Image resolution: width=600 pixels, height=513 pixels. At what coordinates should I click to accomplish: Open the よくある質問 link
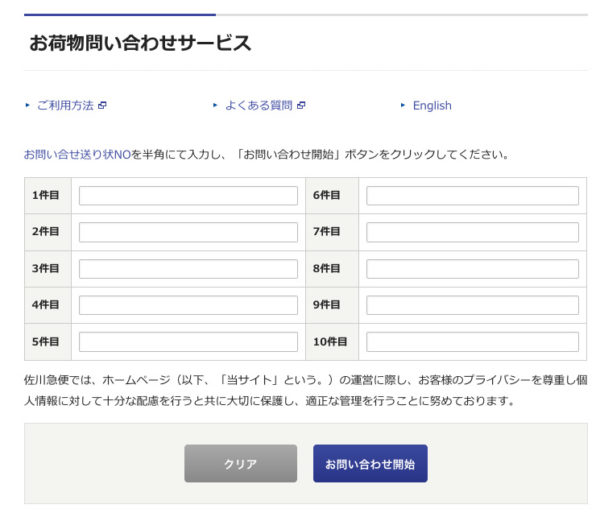258,105
